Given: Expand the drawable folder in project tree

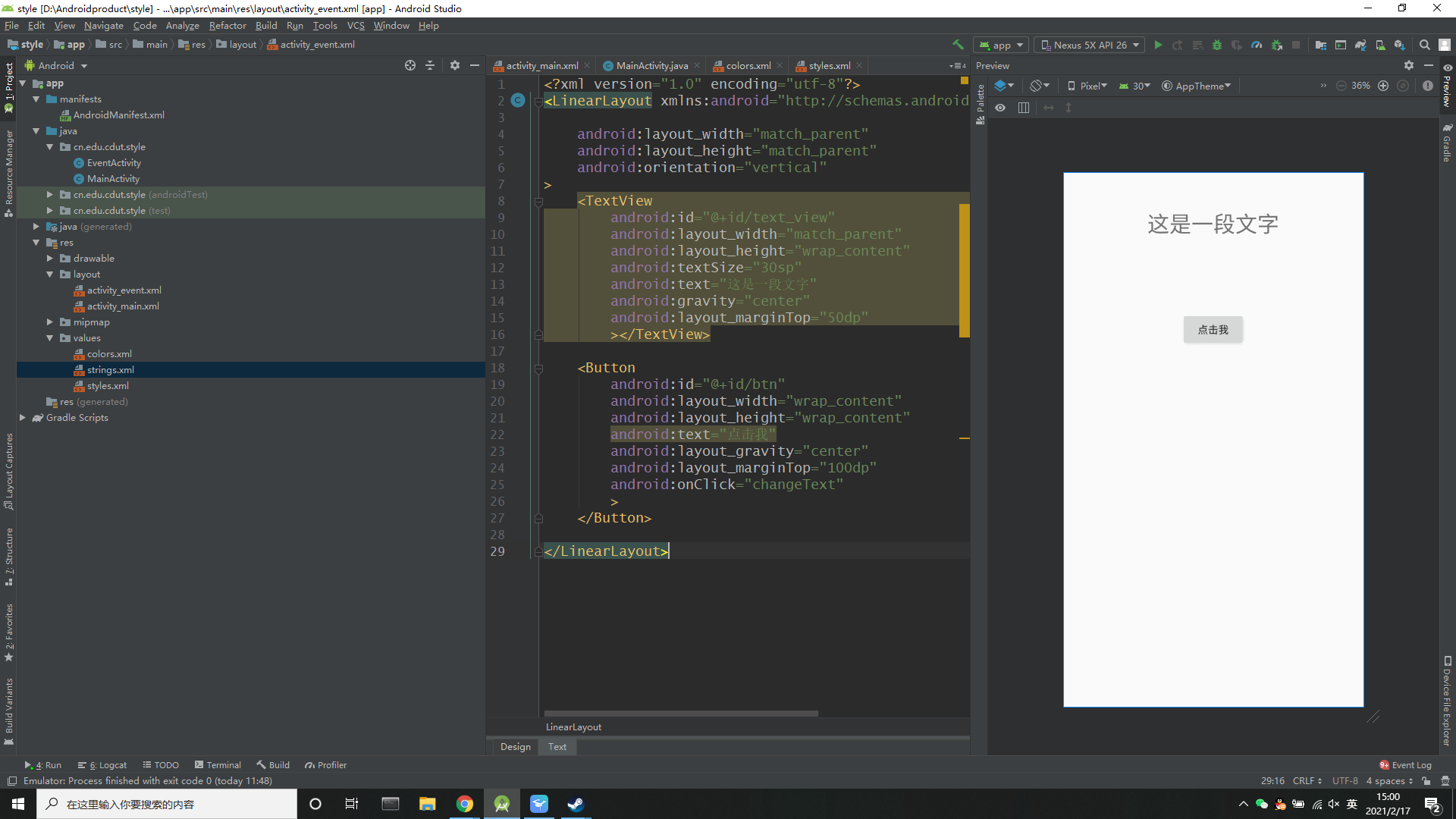Looking at the screenshot, I should tap(50, 259).
